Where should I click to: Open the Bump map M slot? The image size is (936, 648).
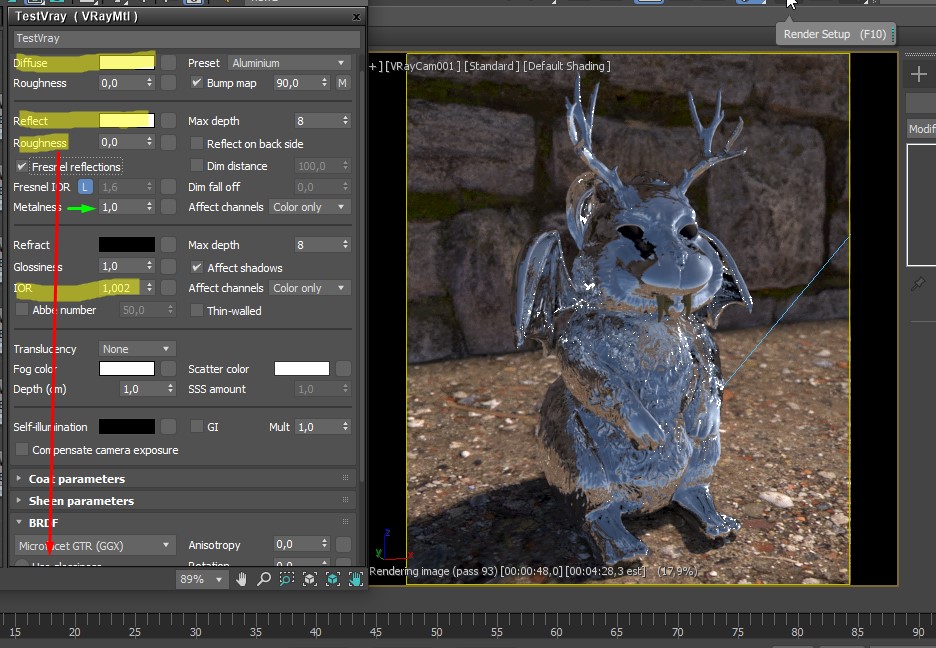[x=342, y=83]
